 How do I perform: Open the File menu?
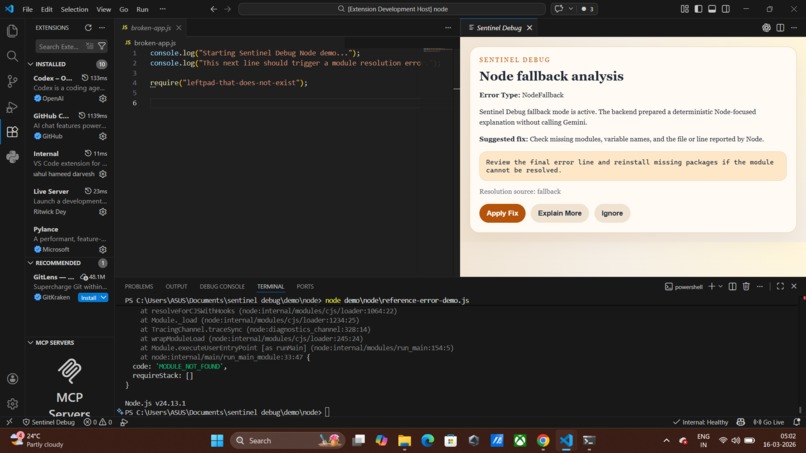(28, 9)
